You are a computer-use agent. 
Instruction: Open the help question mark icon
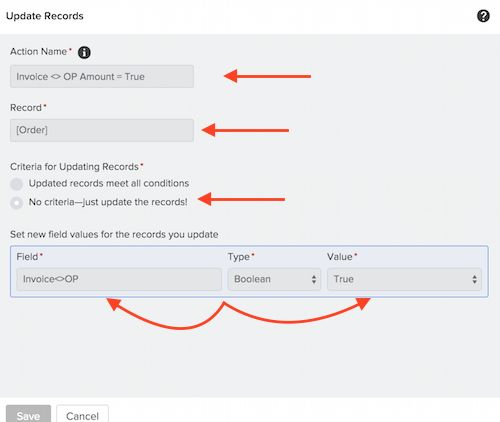483,16
